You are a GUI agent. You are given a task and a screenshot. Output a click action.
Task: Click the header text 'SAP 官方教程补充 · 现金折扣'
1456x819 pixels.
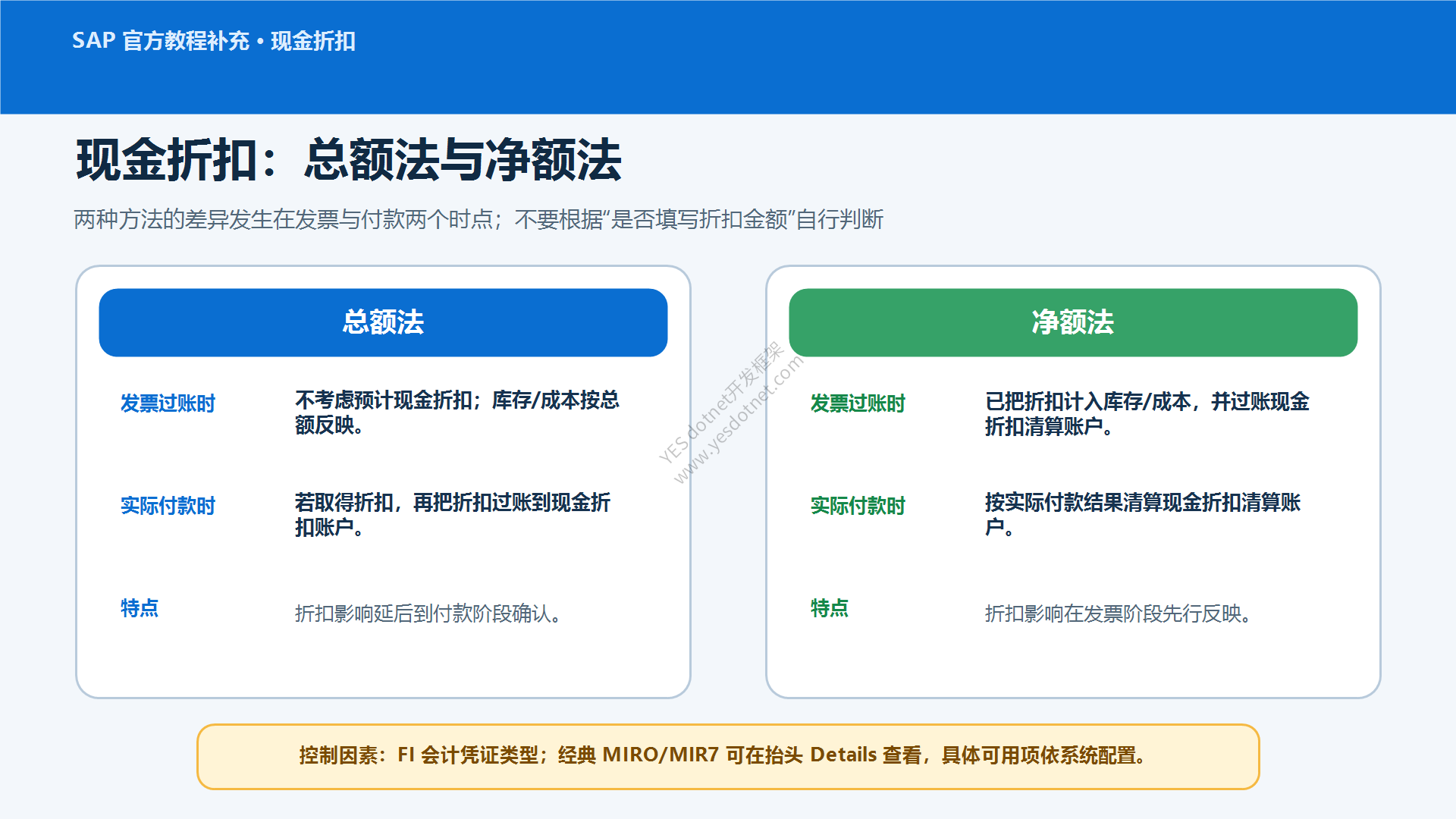coord(214,41)
